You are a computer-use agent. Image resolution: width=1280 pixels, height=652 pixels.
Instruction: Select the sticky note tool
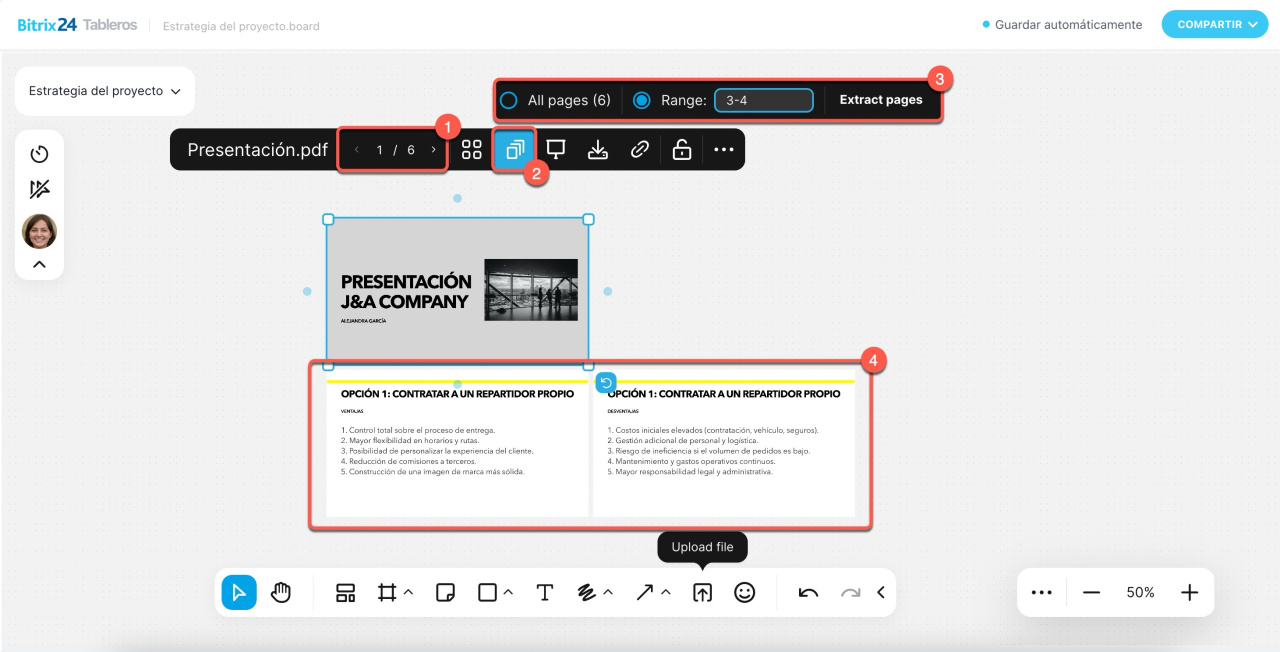click(446, 593)
